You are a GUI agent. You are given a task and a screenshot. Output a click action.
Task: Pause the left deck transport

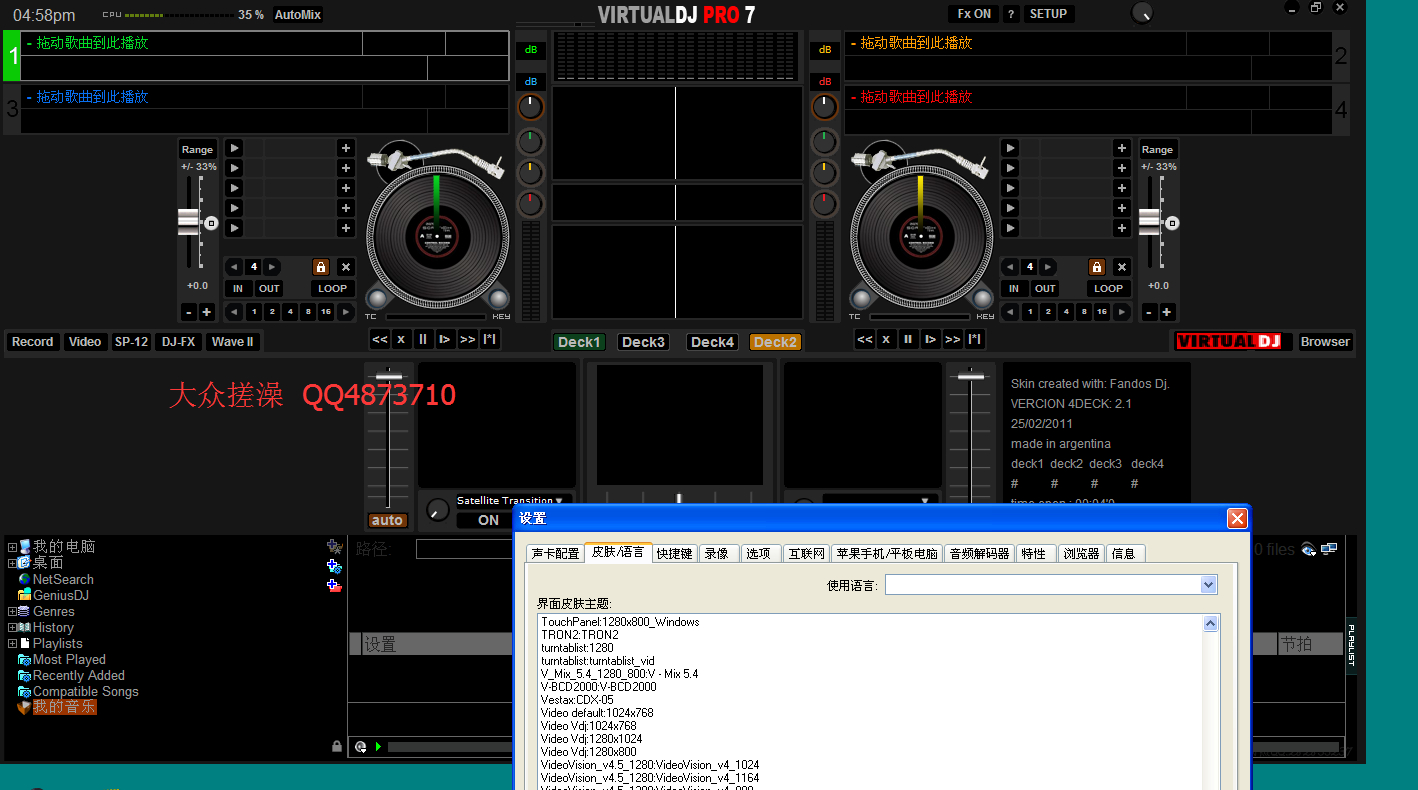423,339
